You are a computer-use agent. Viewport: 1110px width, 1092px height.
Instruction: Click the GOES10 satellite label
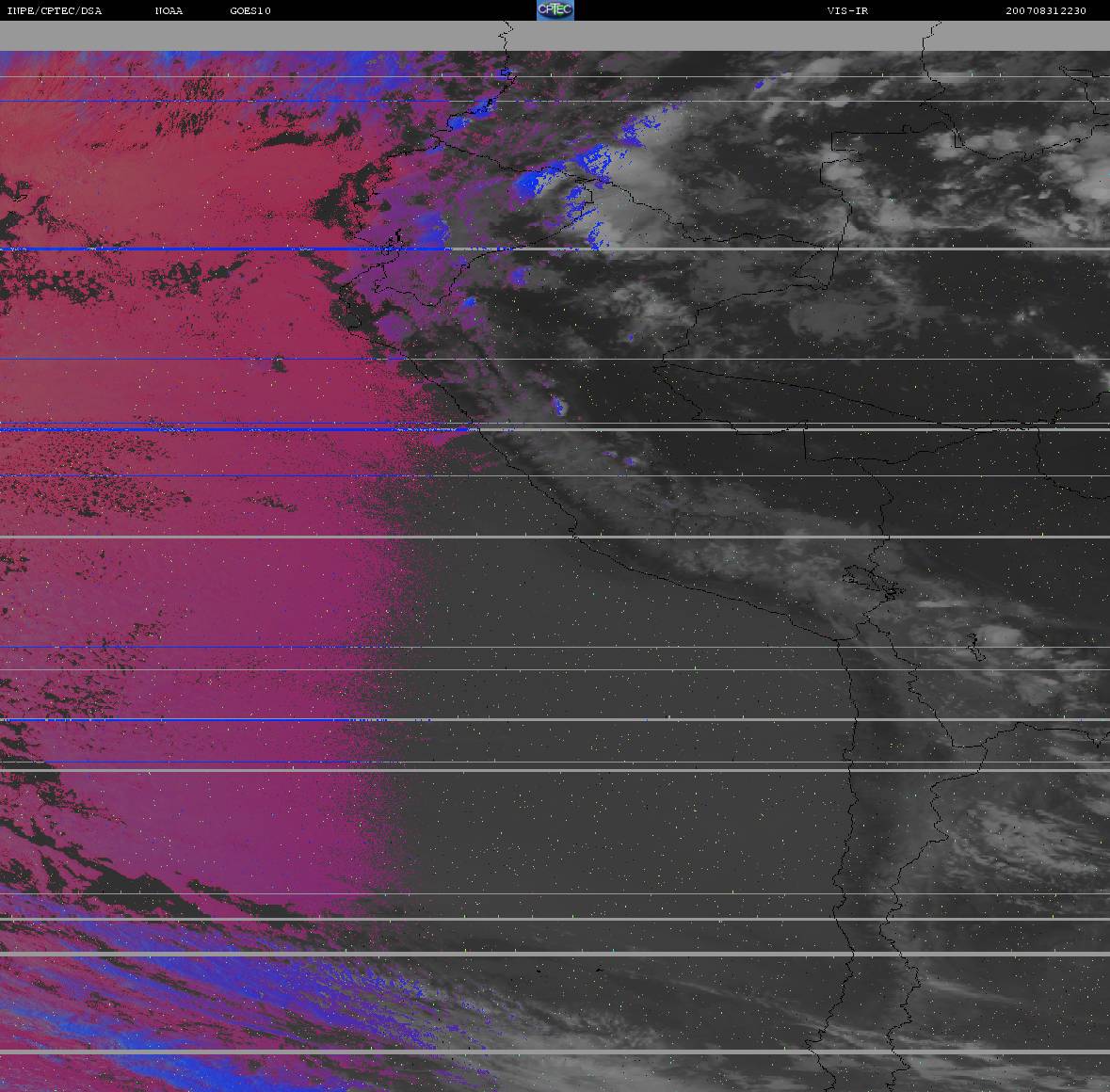(250, 10)
